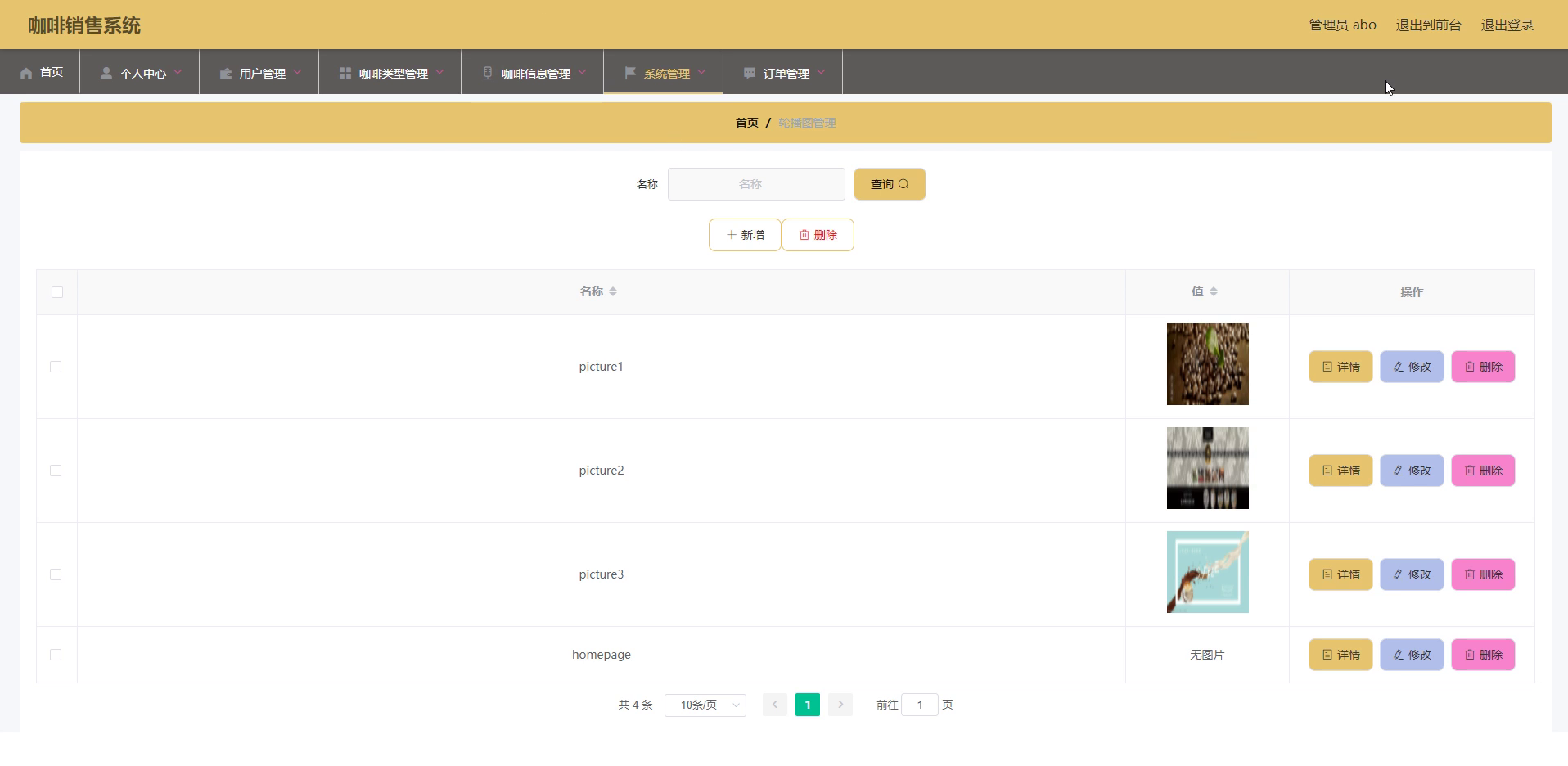Click the sort arrows in 值 header
Screen dimensions: 1568x766
[1214, 291]
